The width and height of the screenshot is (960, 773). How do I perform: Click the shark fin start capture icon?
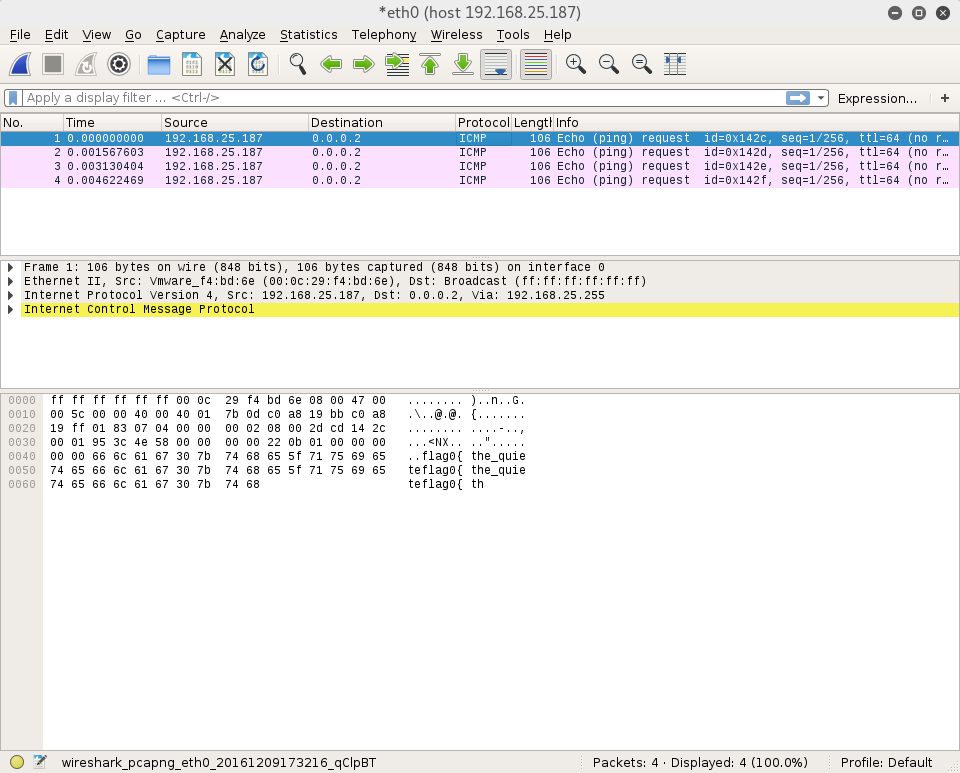pos(20,65)
